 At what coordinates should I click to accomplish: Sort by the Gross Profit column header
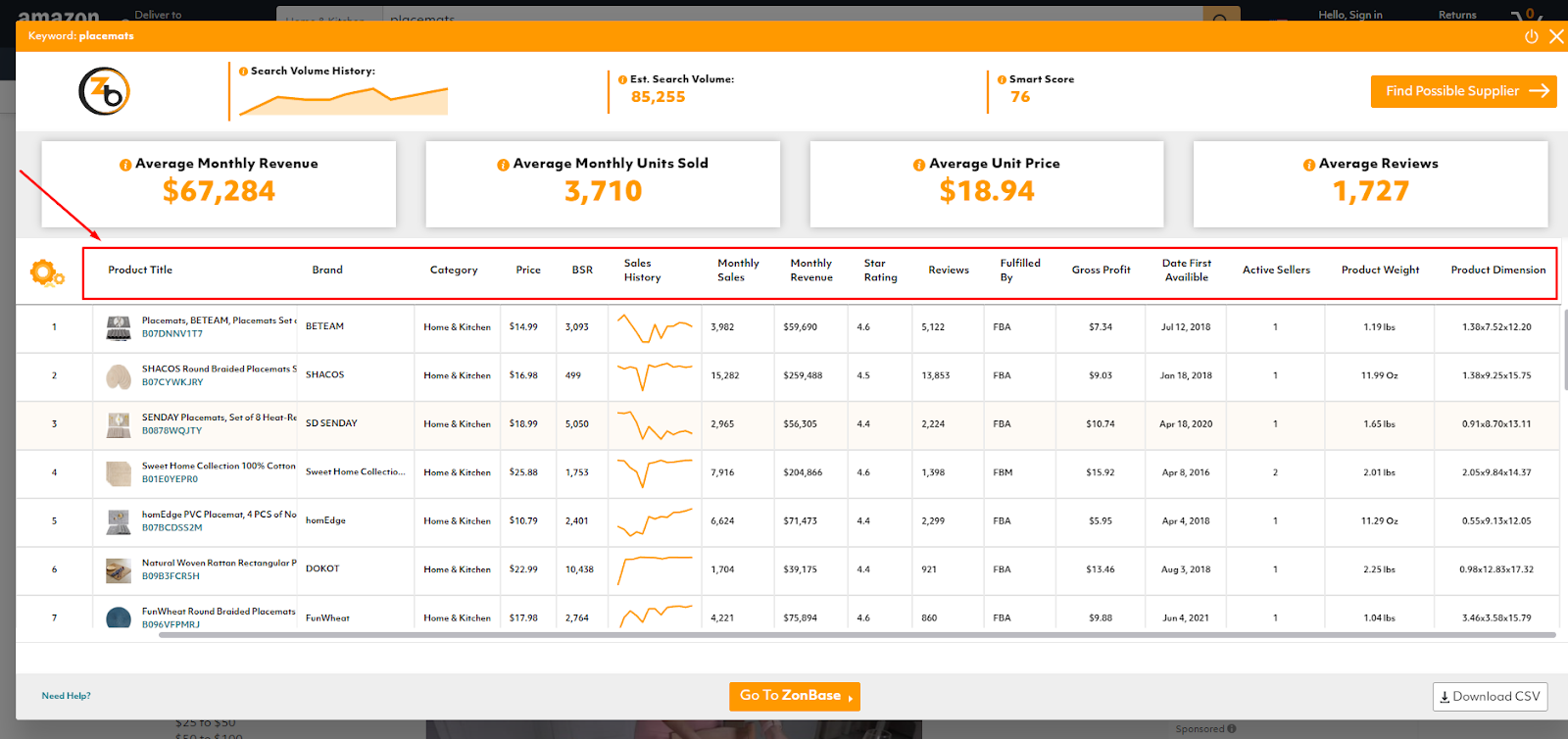tap(1101, 271)
